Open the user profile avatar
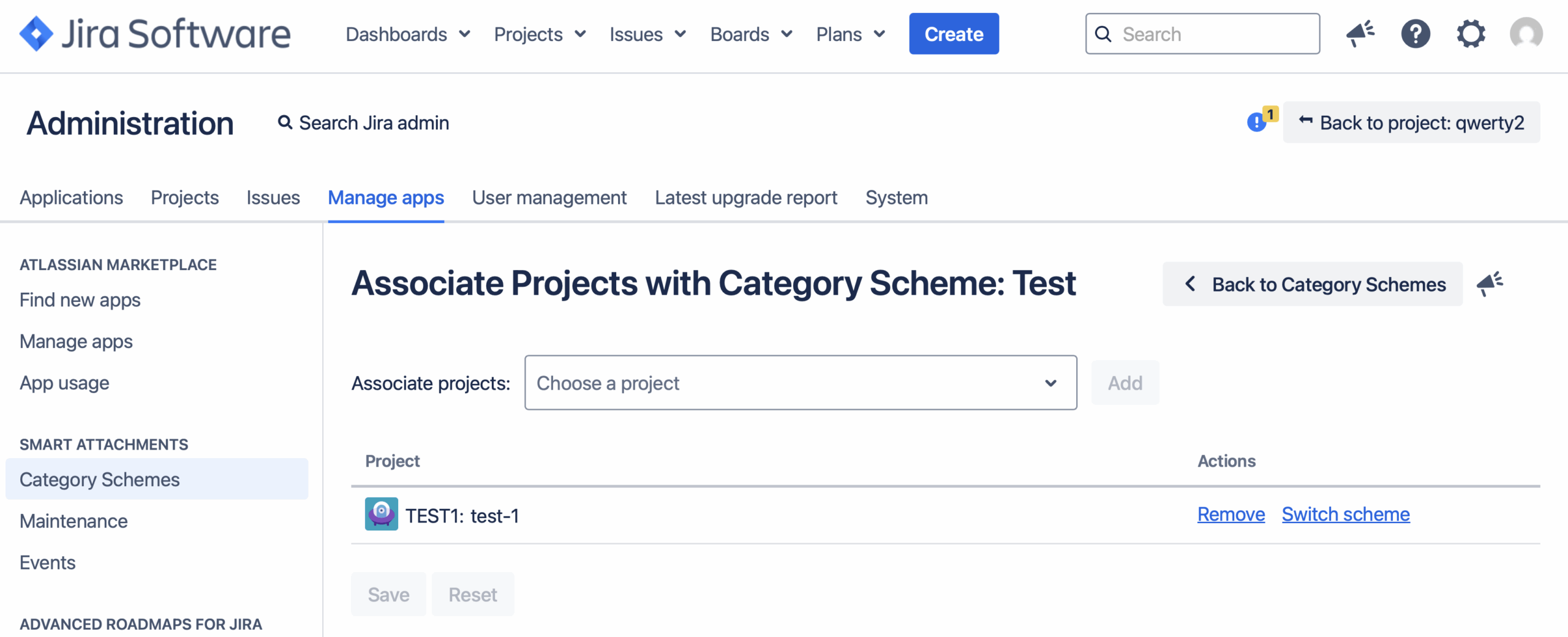 (x=1526, y=34)
